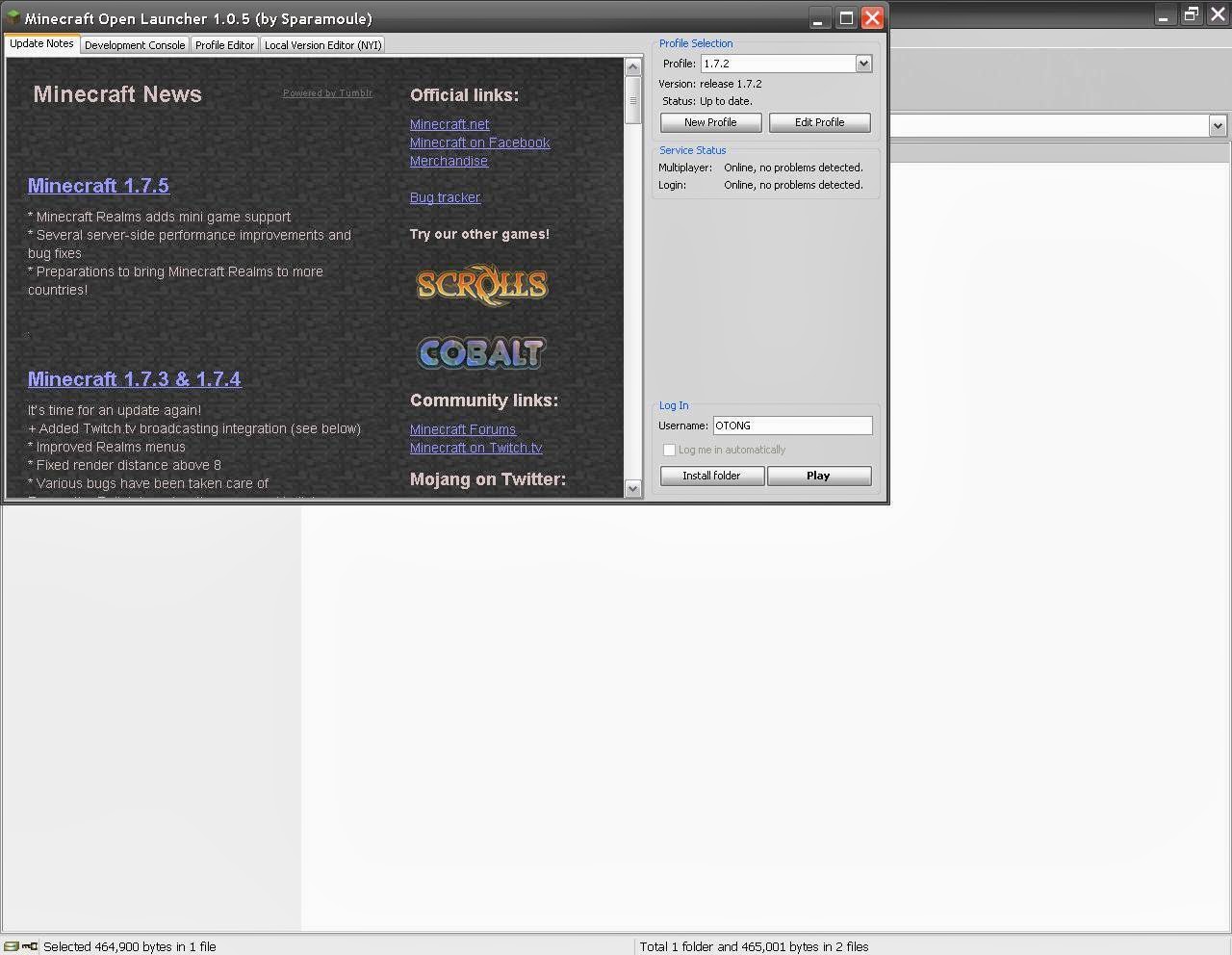The width and height of the screenshot is (1232, 955).
Task: Click the New Profile button
Action: [710, 122]
